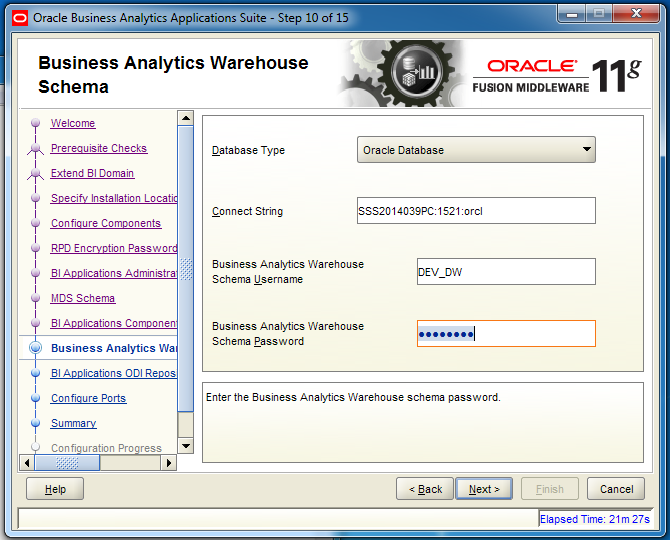Minimize the installer window
670x540 pixels.
click(x=572, y=14)
